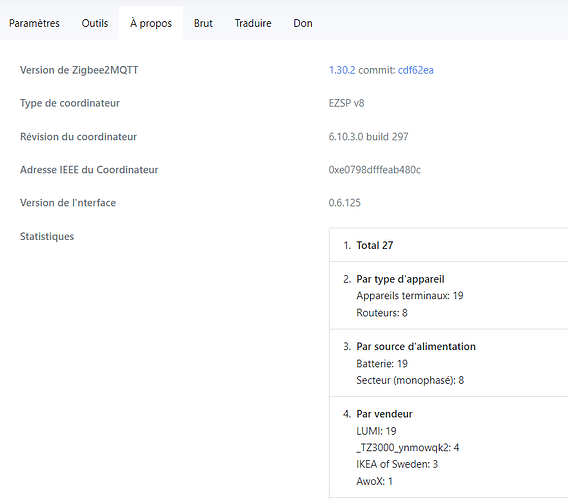Screen dimensions: 568x500
Task: Switch to the Outils tab
Action: [x=95, y=23]
